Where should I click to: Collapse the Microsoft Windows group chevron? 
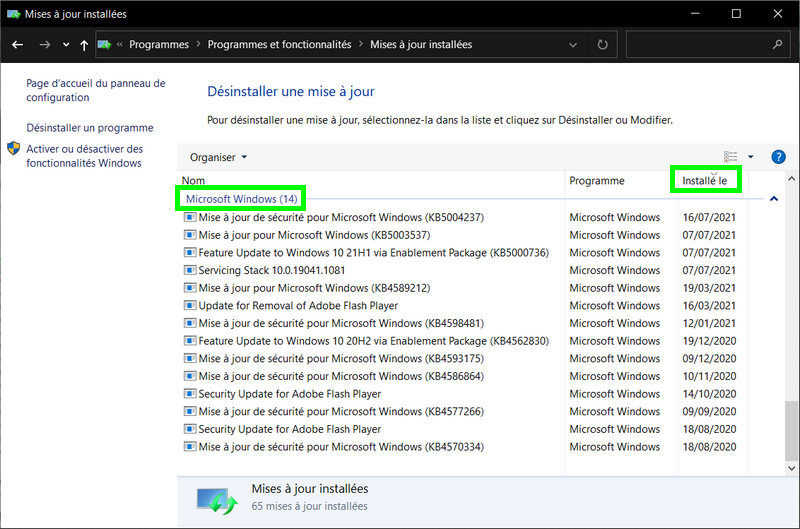774,199
